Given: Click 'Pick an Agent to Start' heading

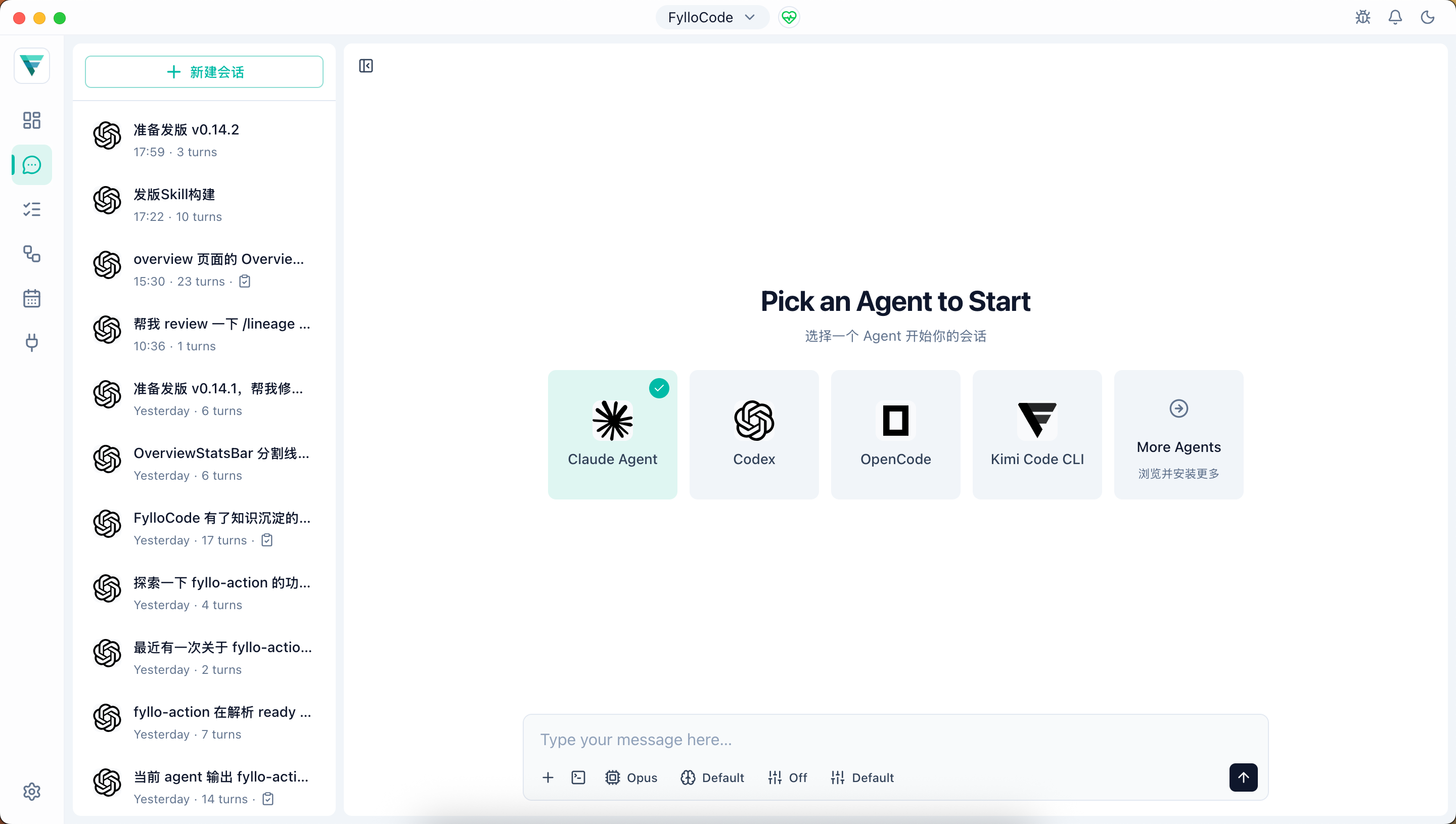Looking at the screenshot, I should (895, 301).
